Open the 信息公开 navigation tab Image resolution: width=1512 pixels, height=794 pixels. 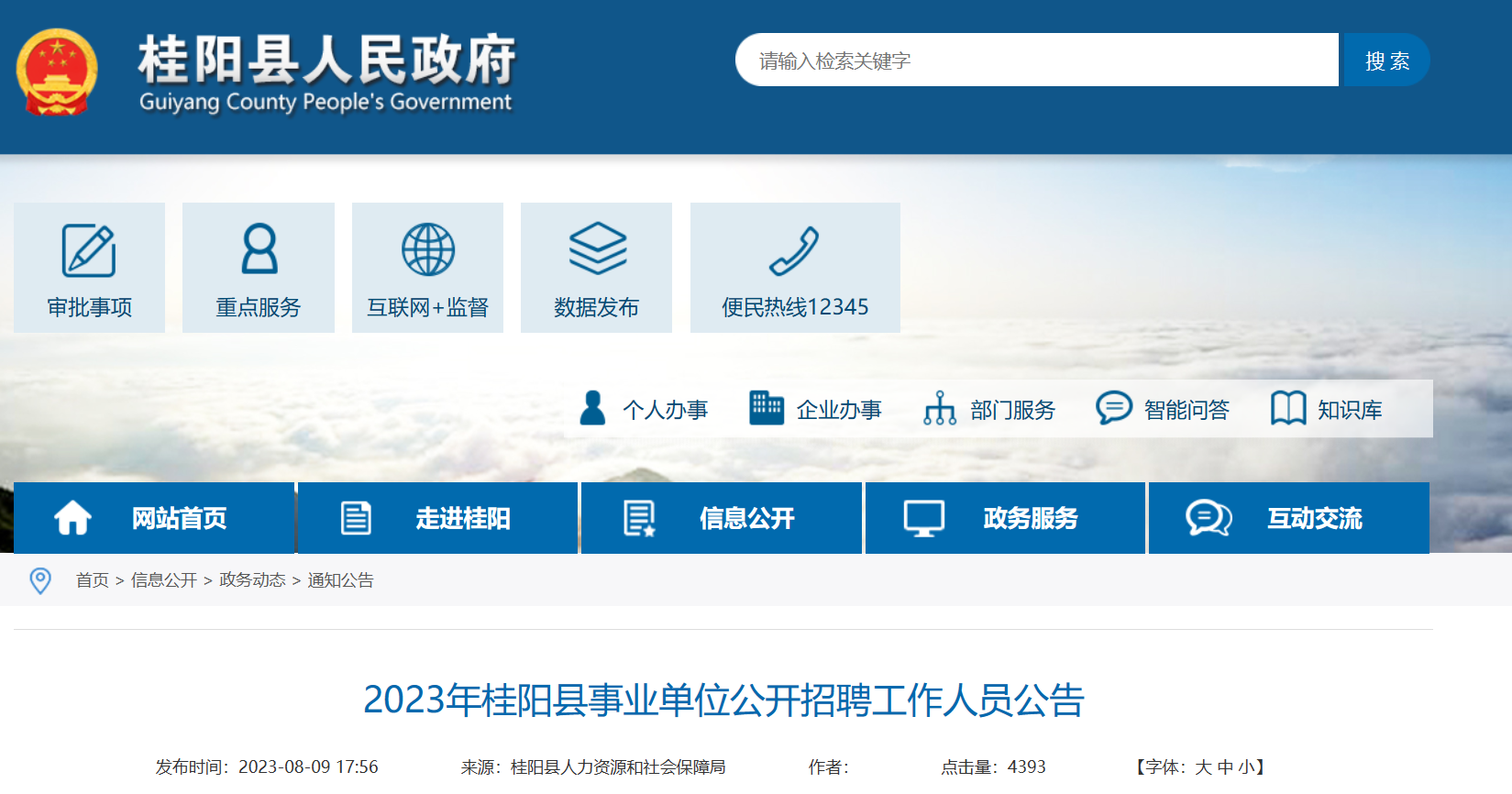[722, 518]
